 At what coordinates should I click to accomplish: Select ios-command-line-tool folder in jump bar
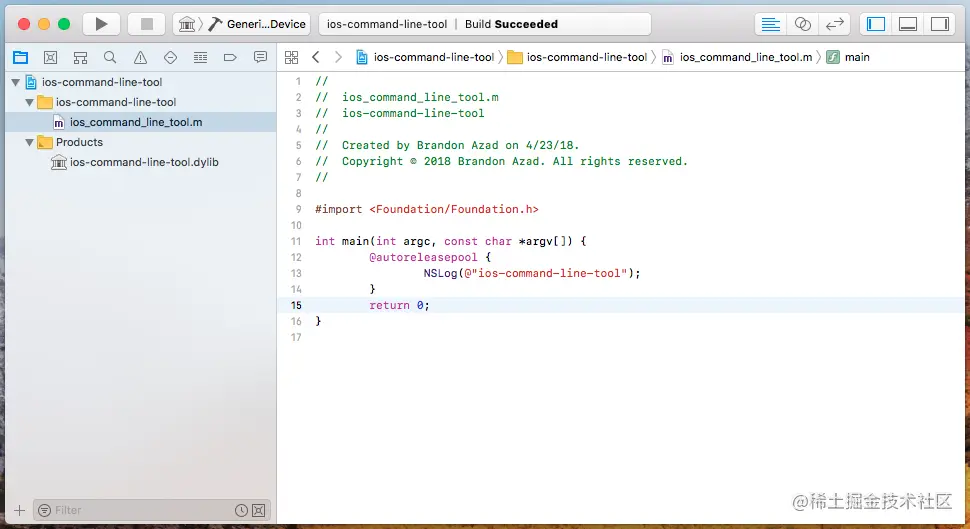point(577,57)
